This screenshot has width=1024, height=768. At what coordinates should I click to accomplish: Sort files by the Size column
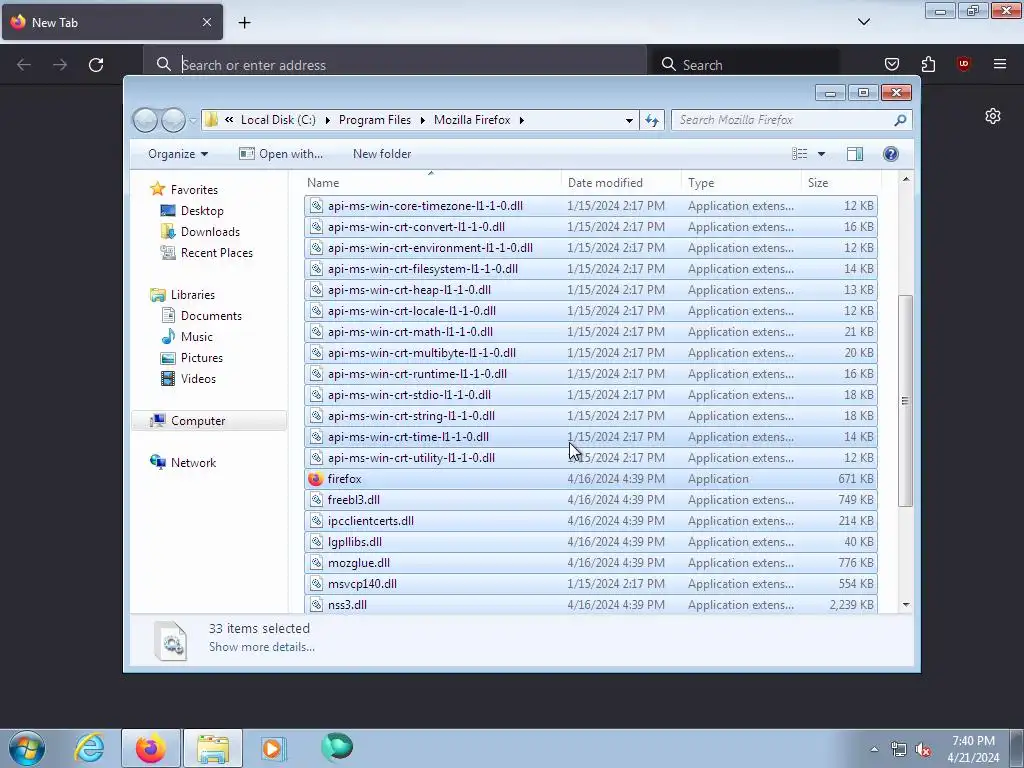coord(841,183)
